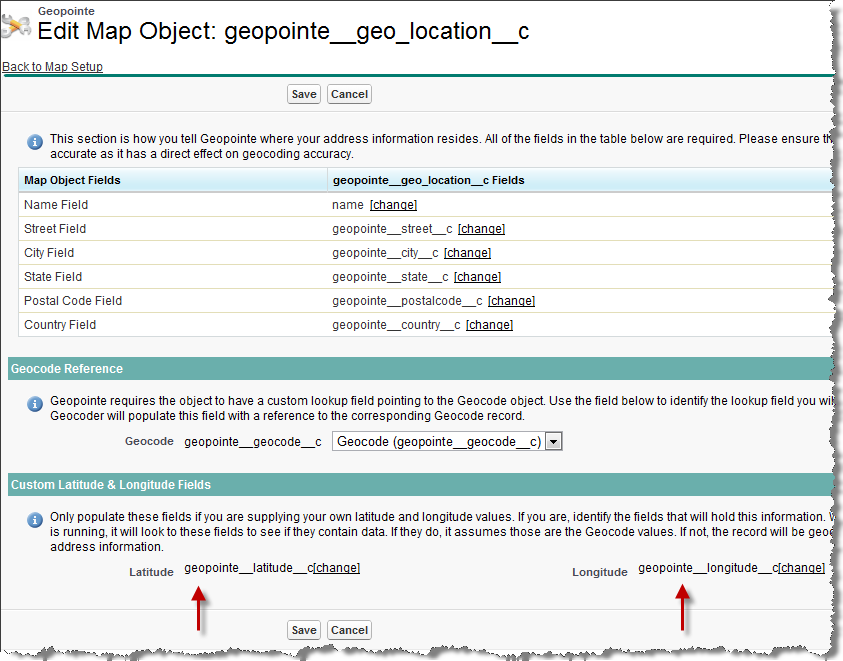The height and width of the screenshot is (661, 843).
Task: Click the Custom Latitude & Longitude Fields header
Action: [x=420, y=485]
